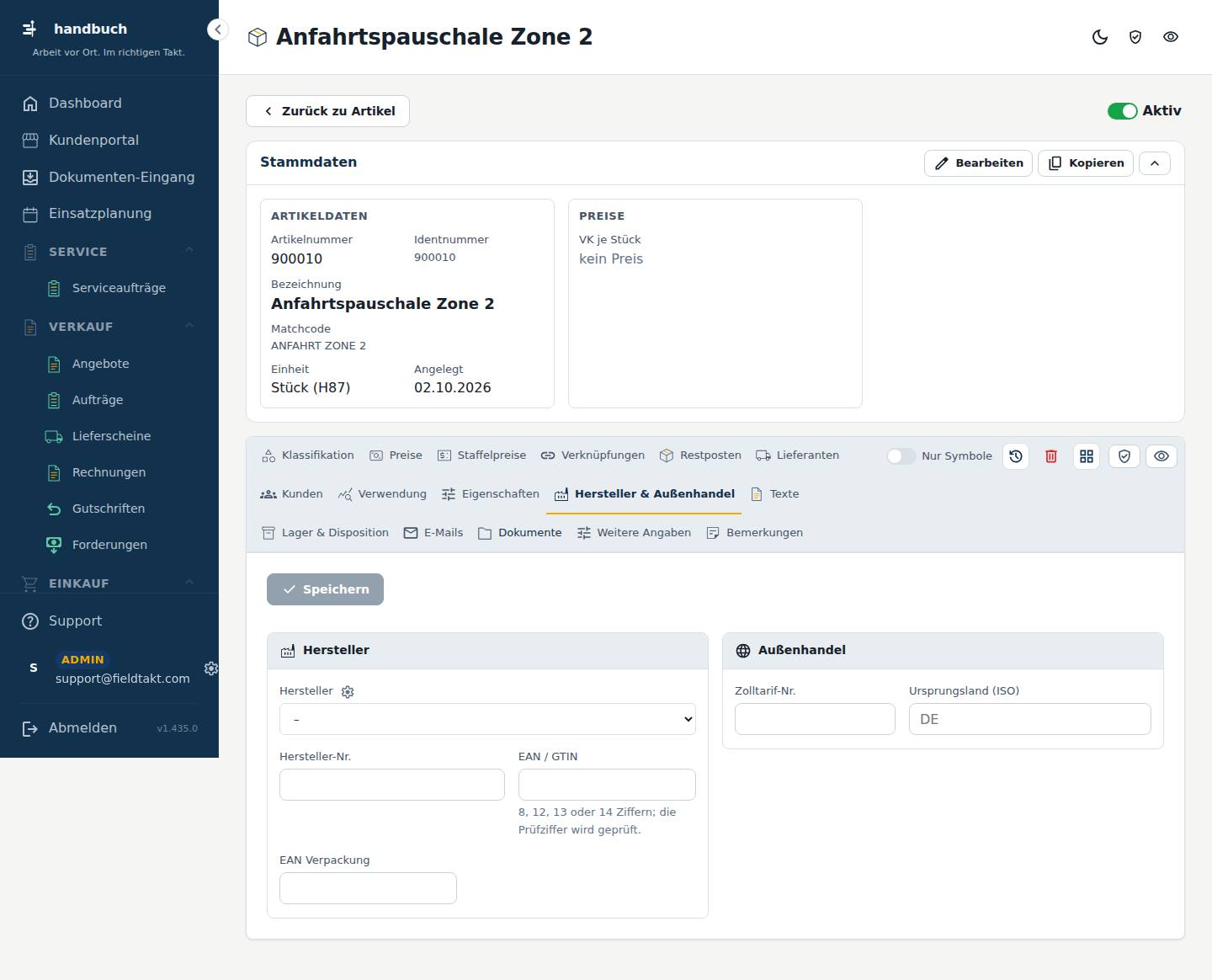
Task: Collapse the Stammdaten panel chevron
Action: 1155,163
